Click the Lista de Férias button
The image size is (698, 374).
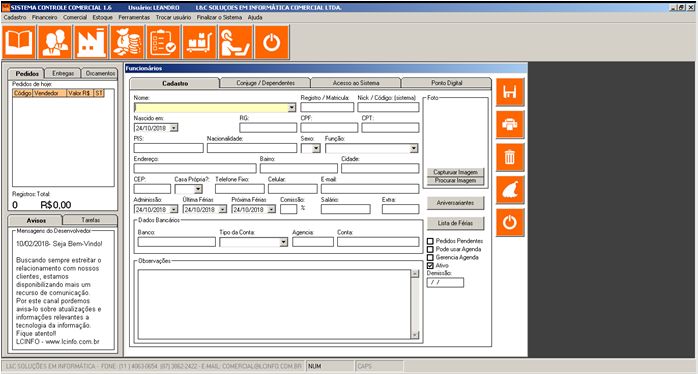455,223
